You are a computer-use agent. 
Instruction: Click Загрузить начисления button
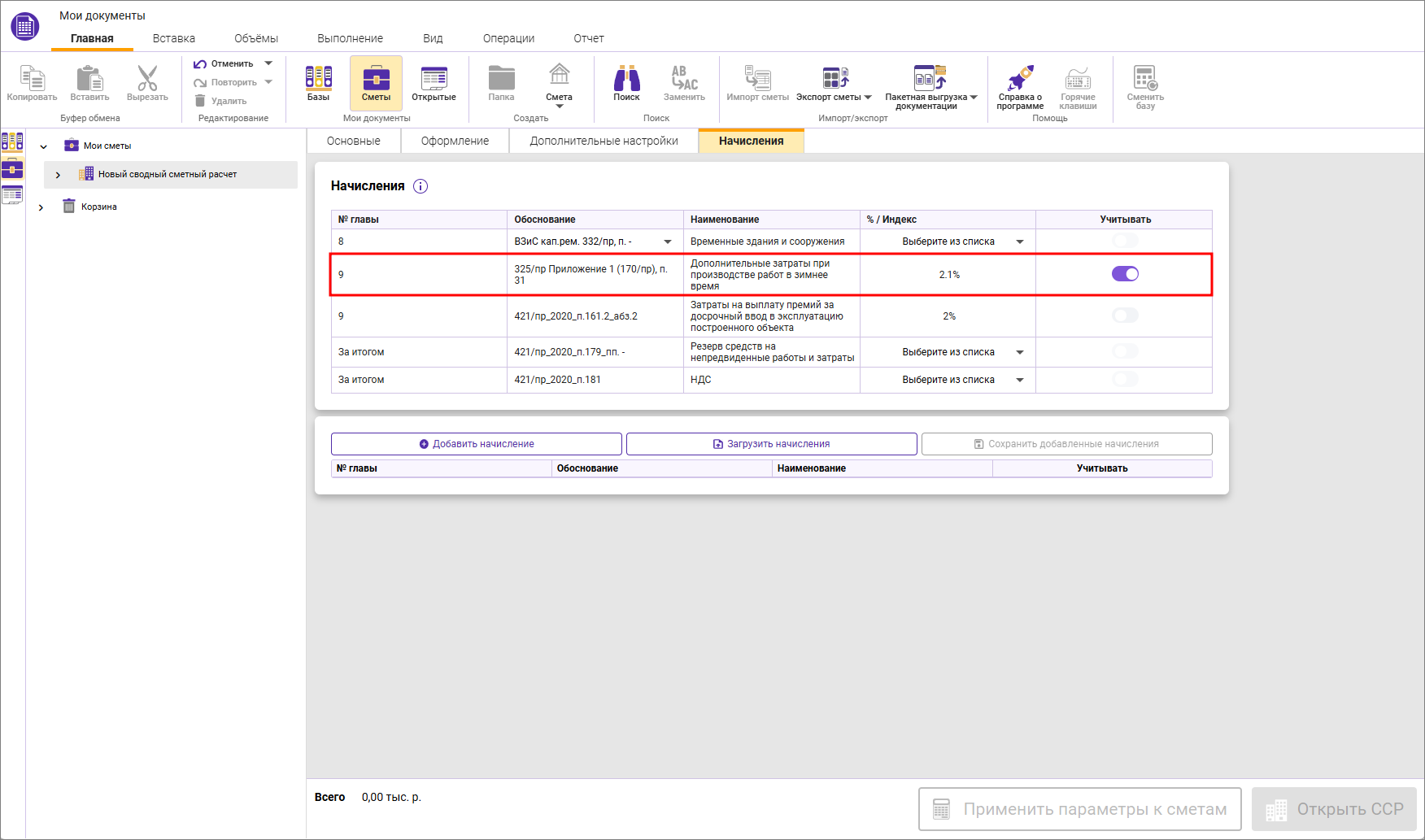point(771,444)
